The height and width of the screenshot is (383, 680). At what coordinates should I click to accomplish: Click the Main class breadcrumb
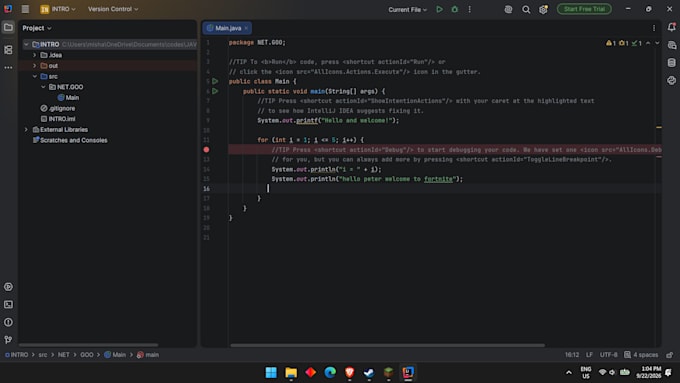115,355
